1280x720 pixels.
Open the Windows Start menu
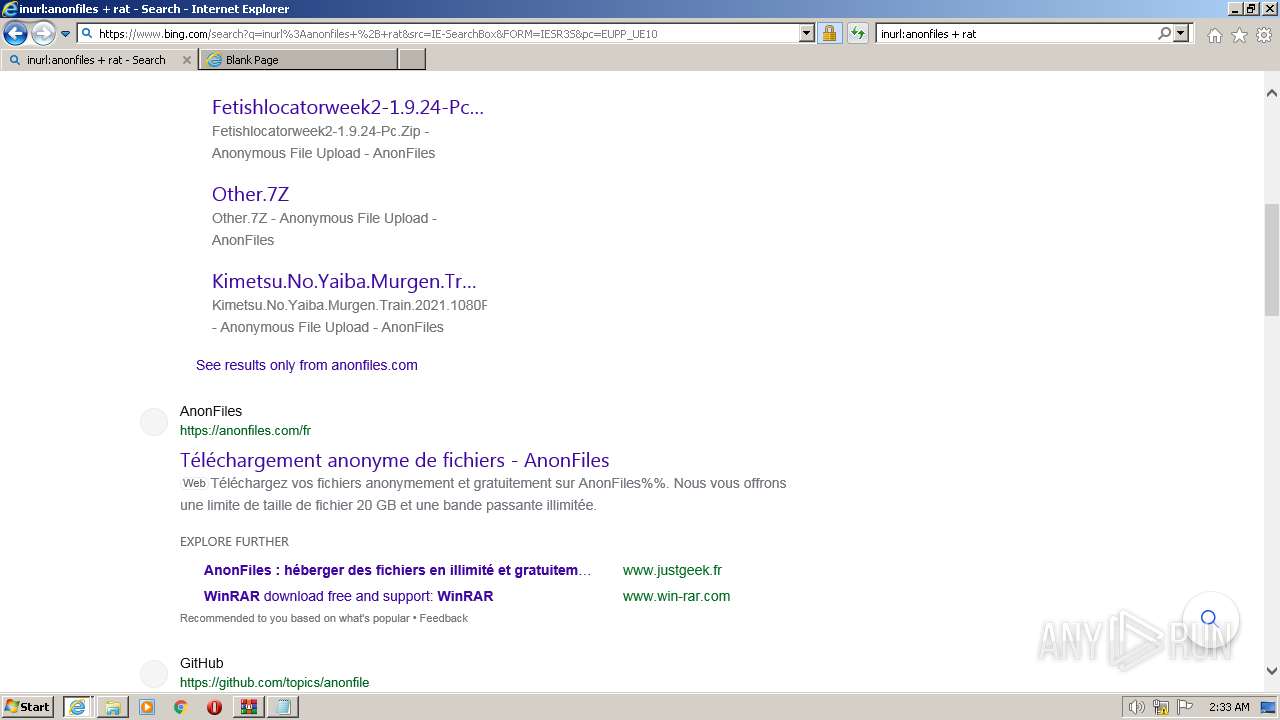(28, 706)
